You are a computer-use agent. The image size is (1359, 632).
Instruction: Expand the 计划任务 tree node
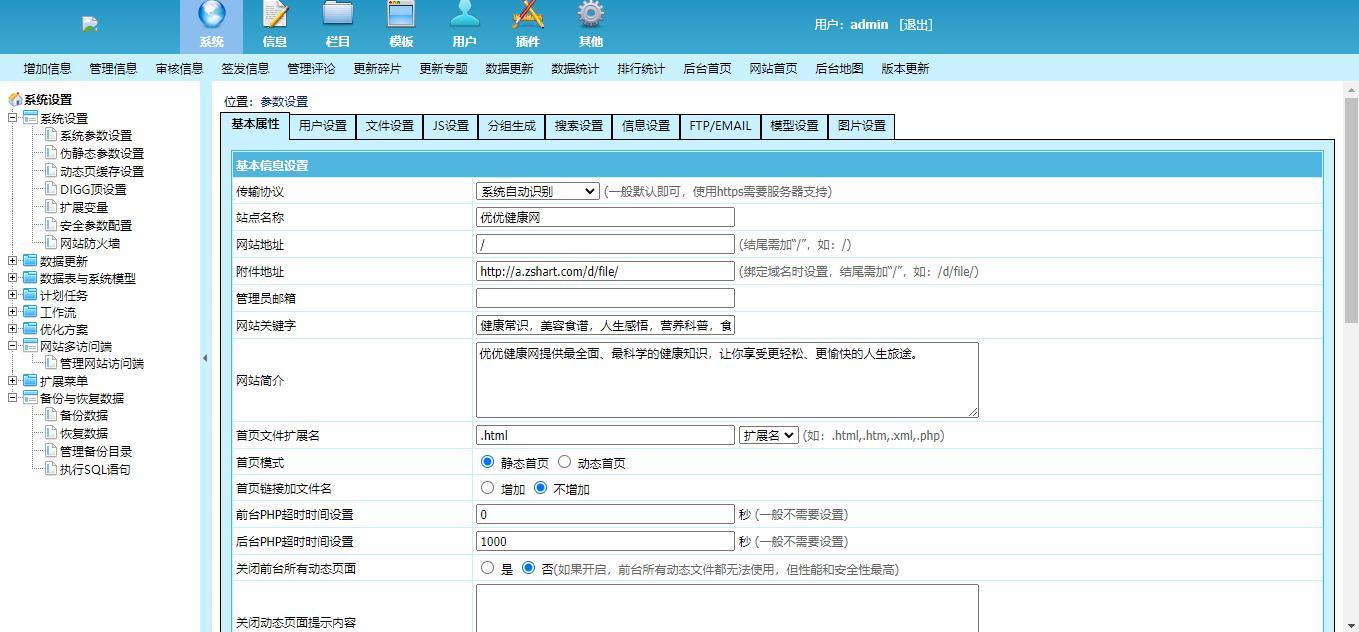click(13, 295)
